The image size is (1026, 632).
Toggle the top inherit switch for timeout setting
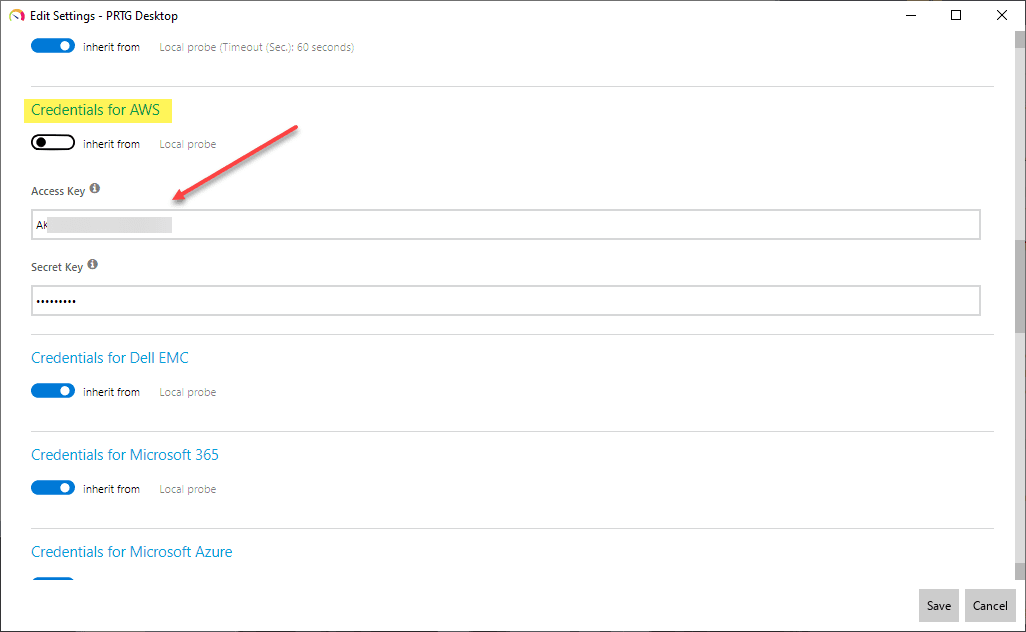click(x=53, y=46)
